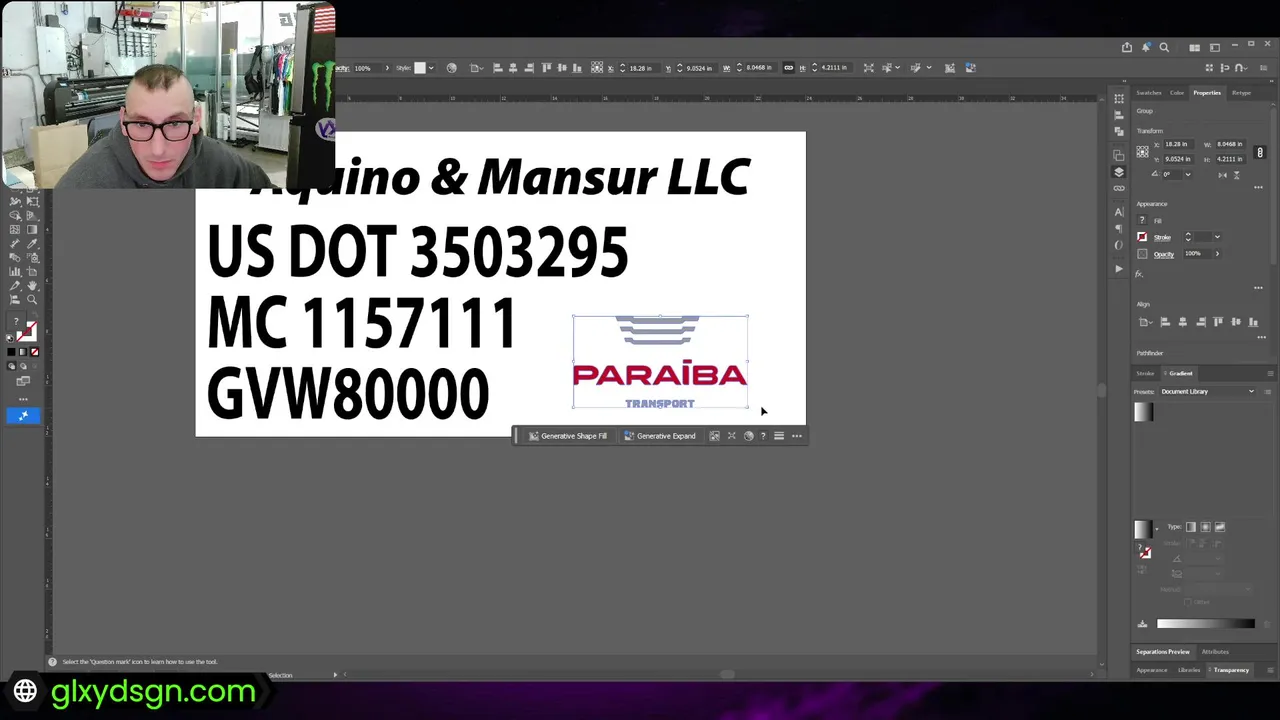
Task: Click the reference point grid in control bar
Action: (597, 68)
